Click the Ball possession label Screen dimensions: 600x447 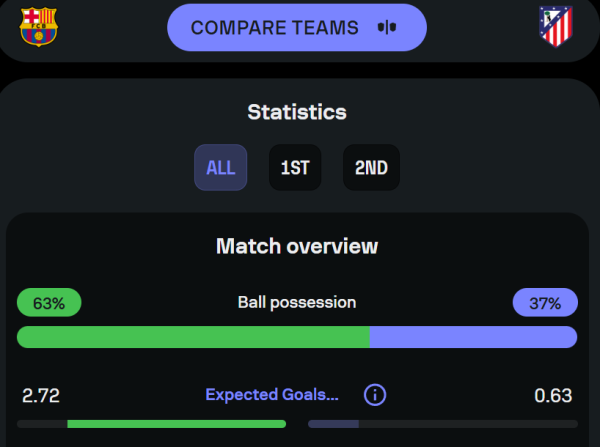click(x=297, y=303)
